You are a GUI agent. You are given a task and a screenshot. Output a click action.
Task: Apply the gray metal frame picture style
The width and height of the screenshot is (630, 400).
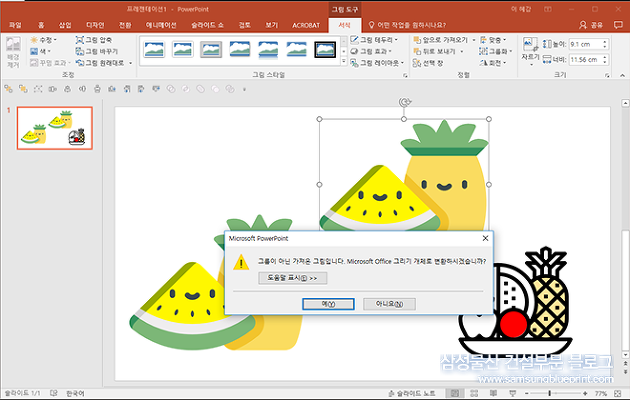pyautogui.click(x=211, y=49)
